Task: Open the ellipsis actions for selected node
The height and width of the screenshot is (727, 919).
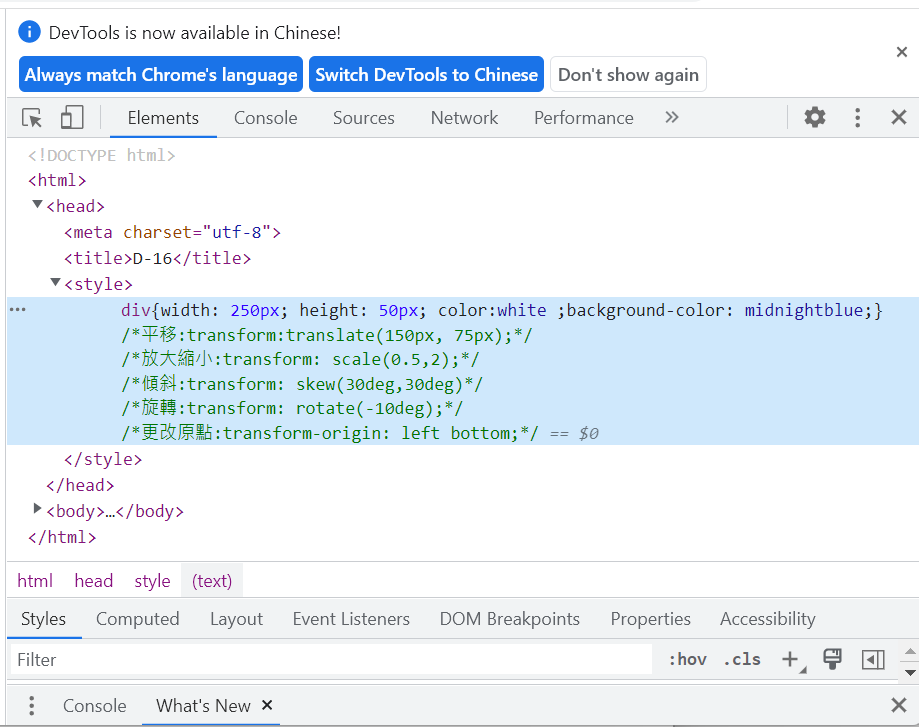Action: [18, 310]
